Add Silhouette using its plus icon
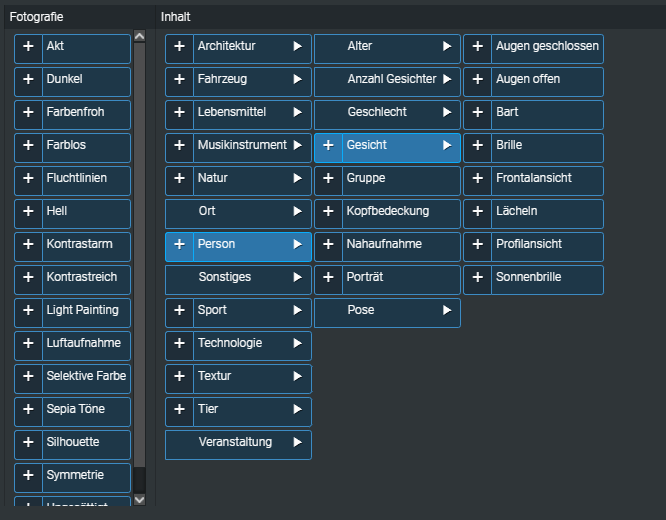Viewport: 666px width, 520px height. pyautogui.click(x=28, y=444)
